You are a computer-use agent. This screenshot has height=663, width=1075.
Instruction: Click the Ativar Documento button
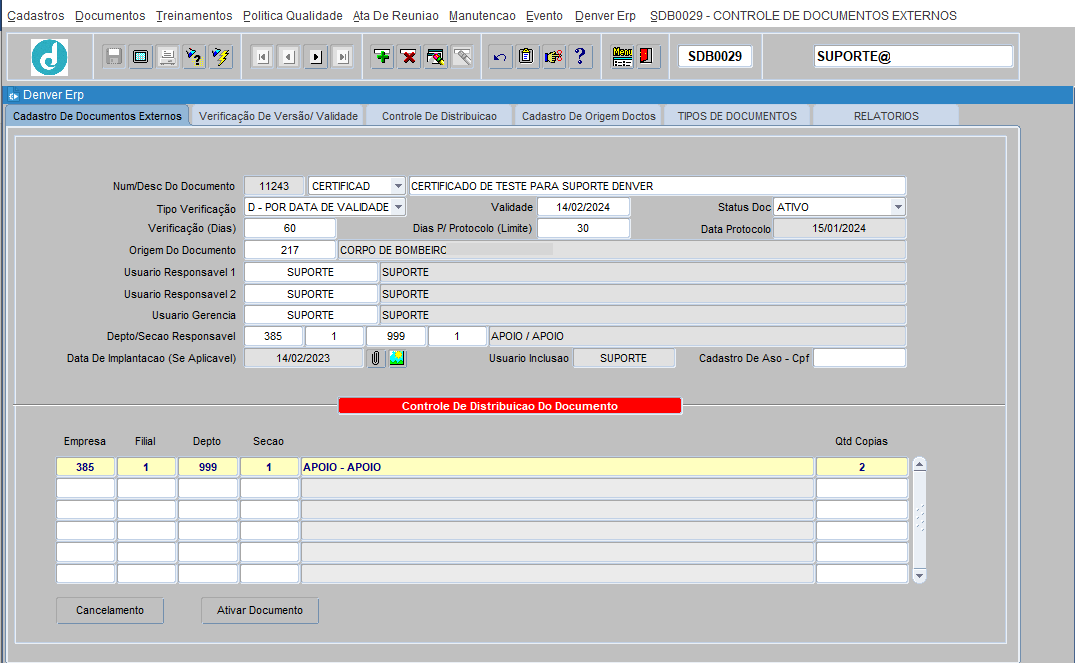[x=260, y=610]
